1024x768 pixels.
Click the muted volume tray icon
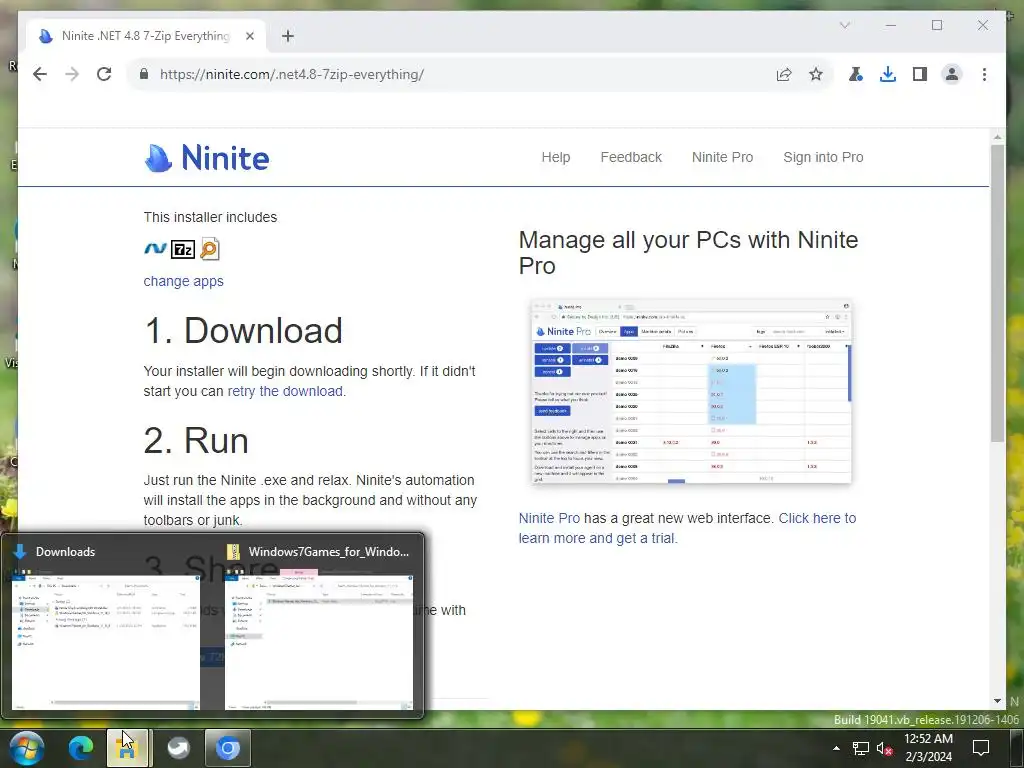[x=884, y=748]
